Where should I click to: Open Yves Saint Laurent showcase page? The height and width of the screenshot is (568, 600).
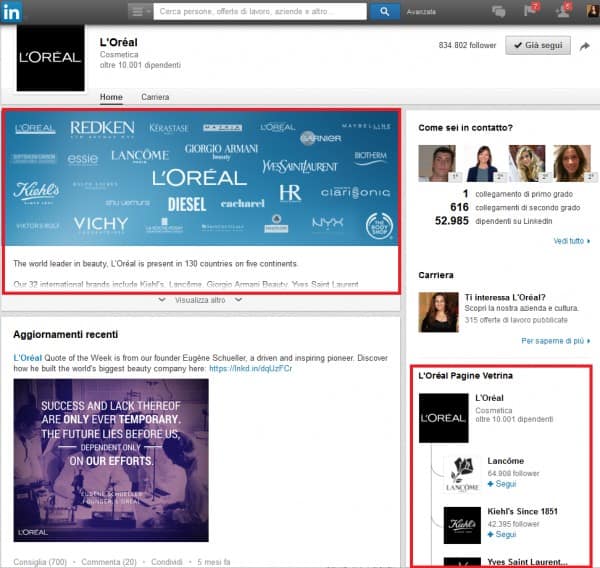coord(527,562)
